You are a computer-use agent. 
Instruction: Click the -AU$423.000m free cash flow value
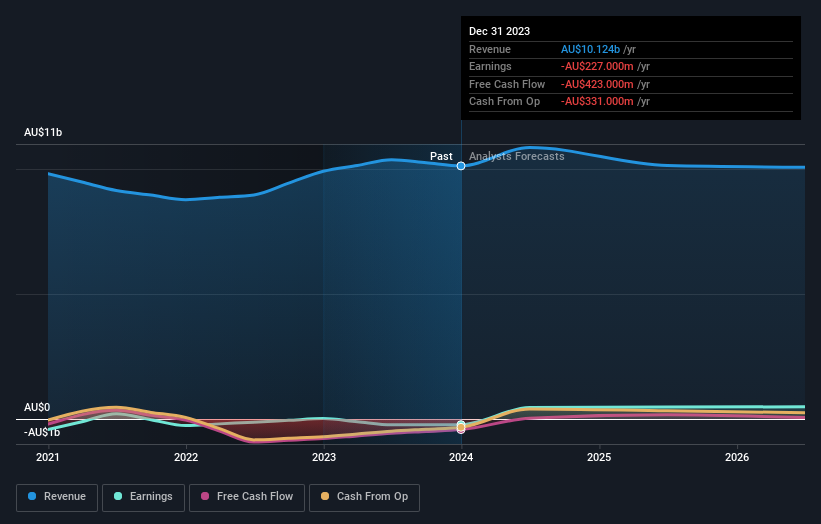[x=597, y=84]
